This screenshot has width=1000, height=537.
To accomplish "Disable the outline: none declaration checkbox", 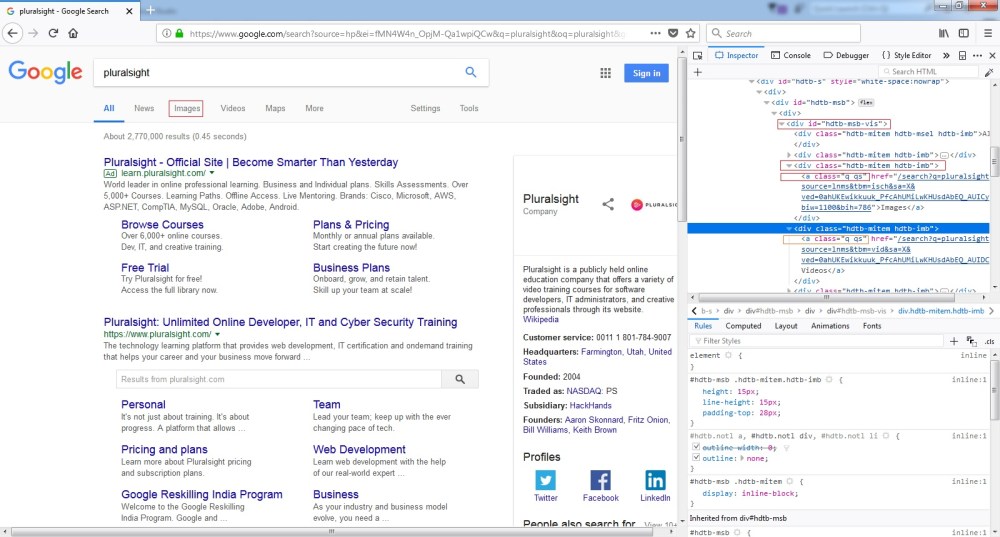I will click(696, 457).
